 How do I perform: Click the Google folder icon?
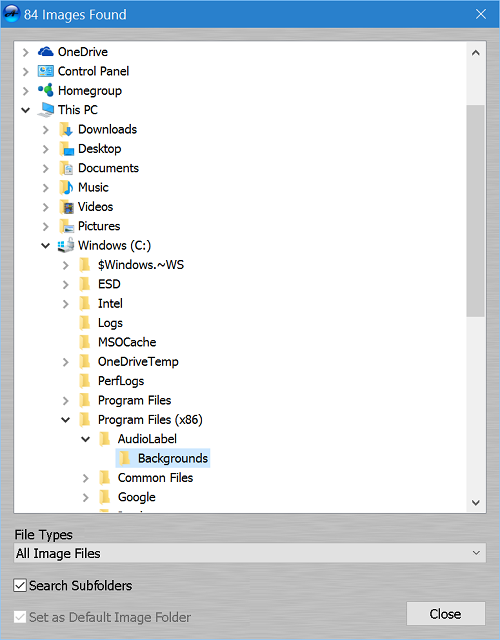(x=104, y=497)
